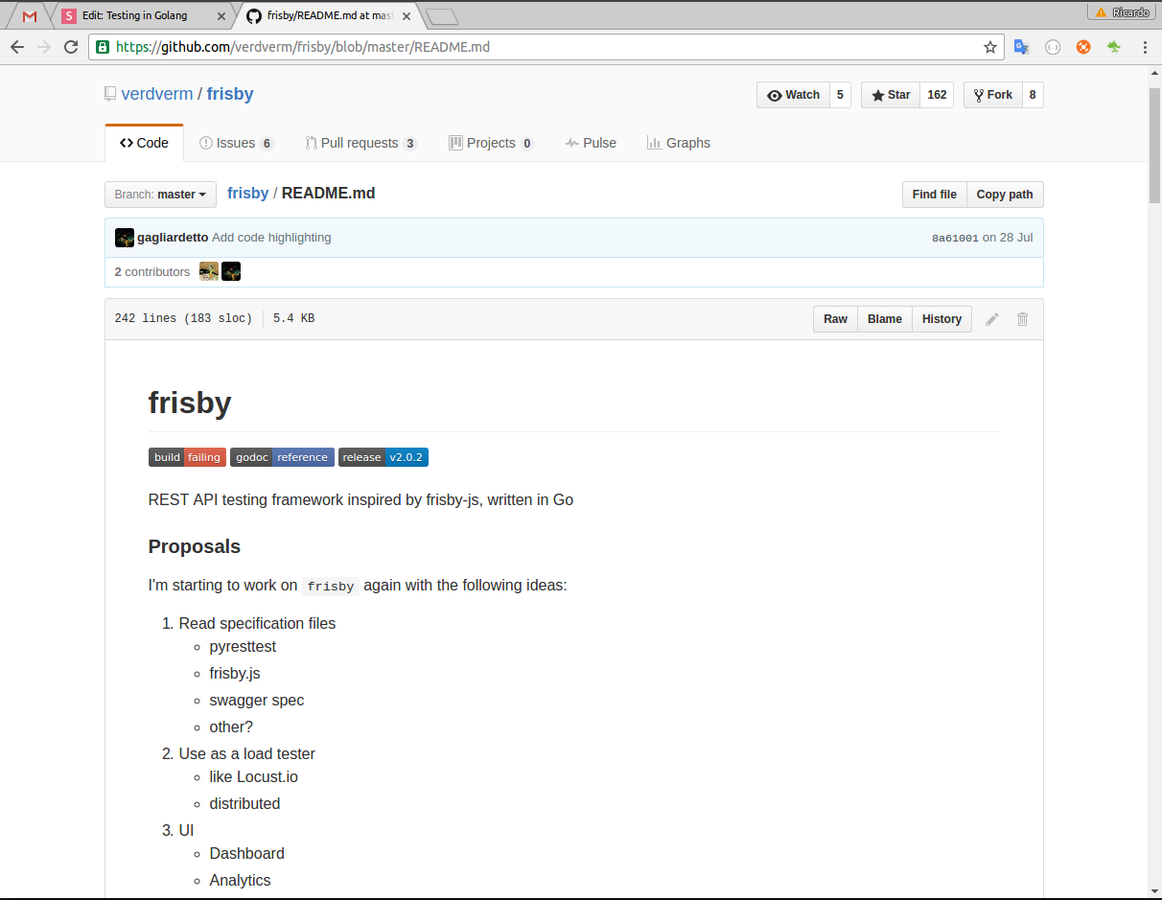Click the repository book icon near verdverm
The height and width of the screenshot is (900, 1162).
(x=110, y=93)
